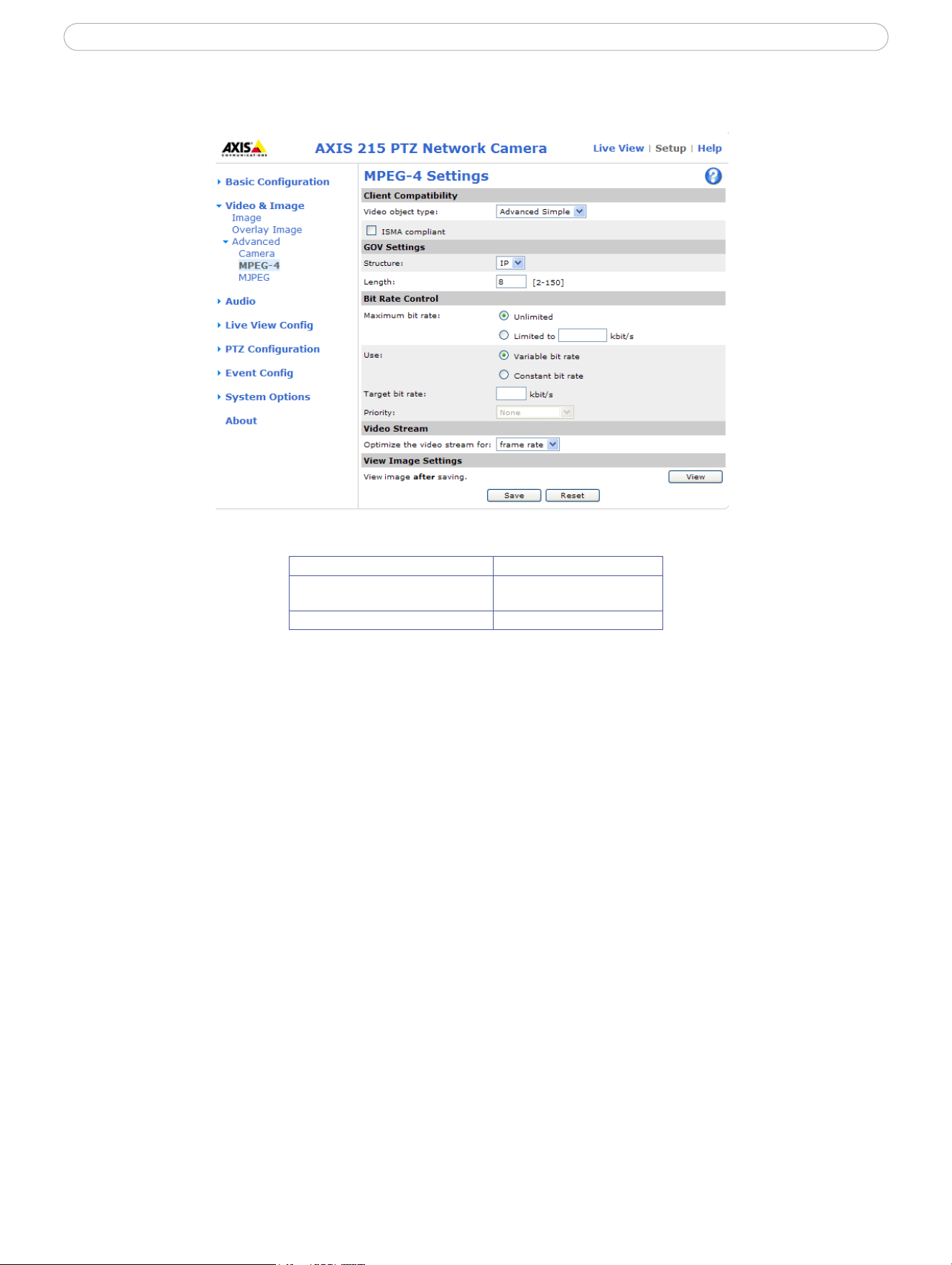Select Unlimited maximum bit rate
The image size is (952, 1265).
coord(504,316)
